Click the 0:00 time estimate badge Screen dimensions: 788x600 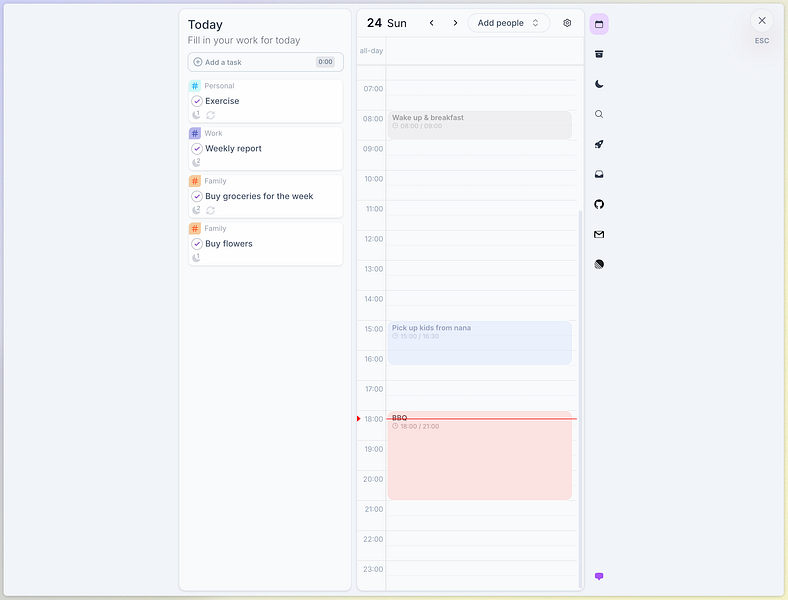(325, 62)
